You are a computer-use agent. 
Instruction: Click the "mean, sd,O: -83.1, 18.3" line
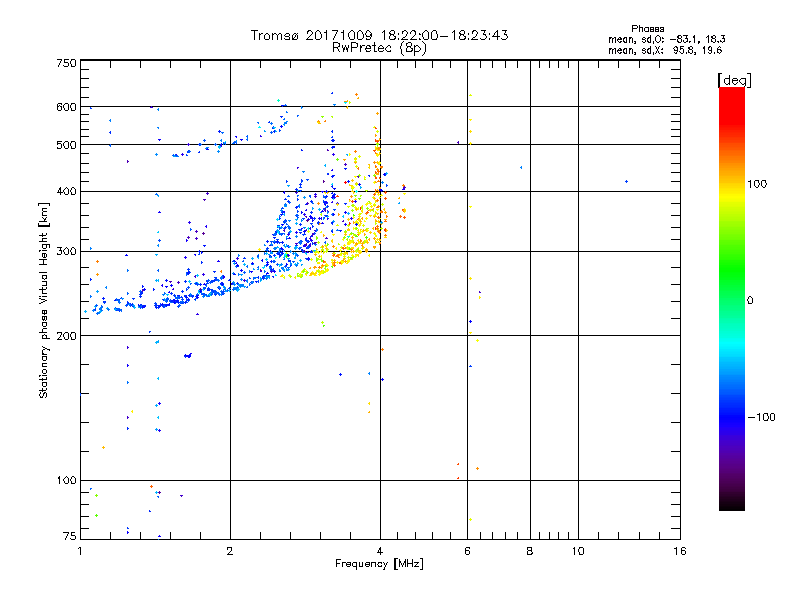[x=667, y=39]
